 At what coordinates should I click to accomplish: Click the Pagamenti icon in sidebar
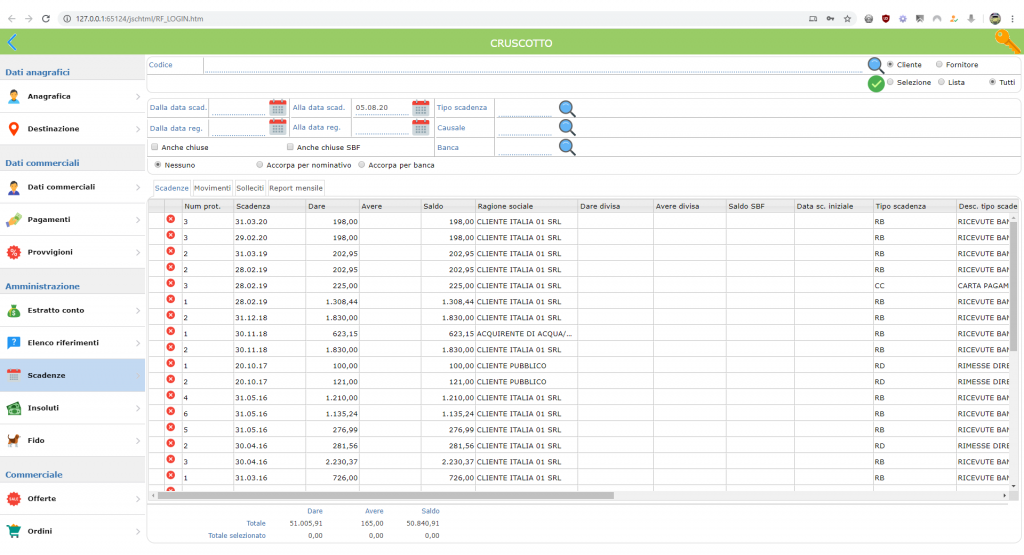(14, 220)
